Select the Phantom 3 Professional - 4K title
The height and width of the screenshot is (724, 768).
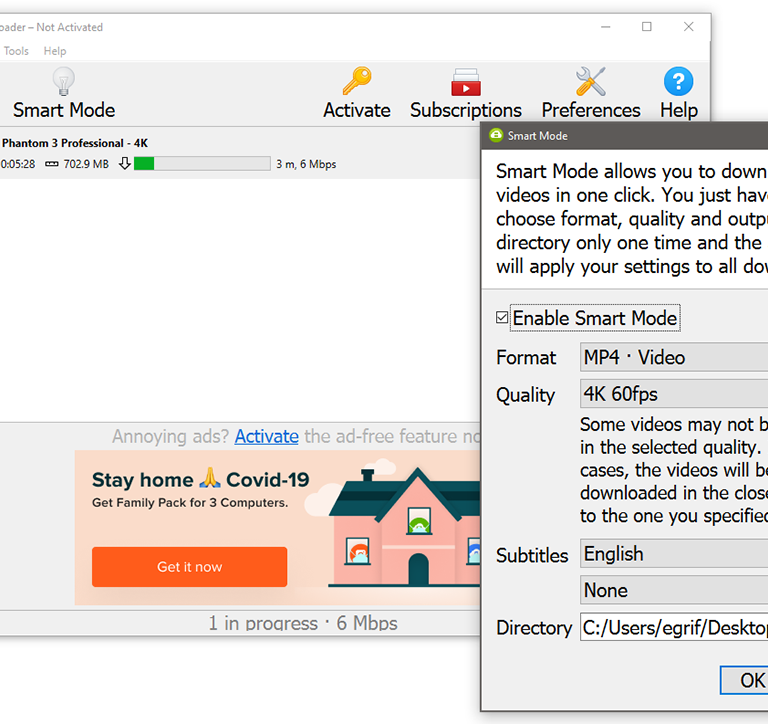[x=74, y=143]
